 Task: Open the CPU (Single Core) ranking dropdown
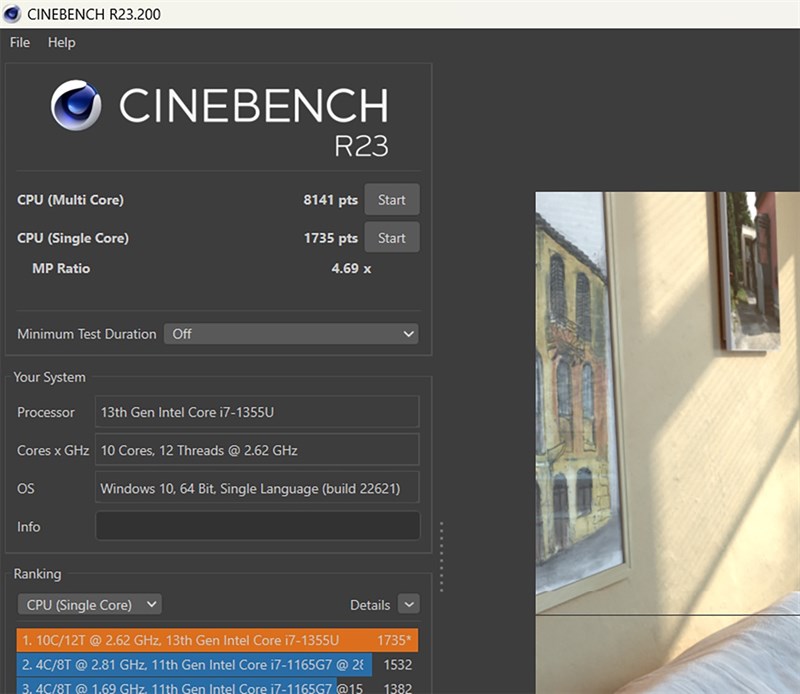(x=90, y=605)
